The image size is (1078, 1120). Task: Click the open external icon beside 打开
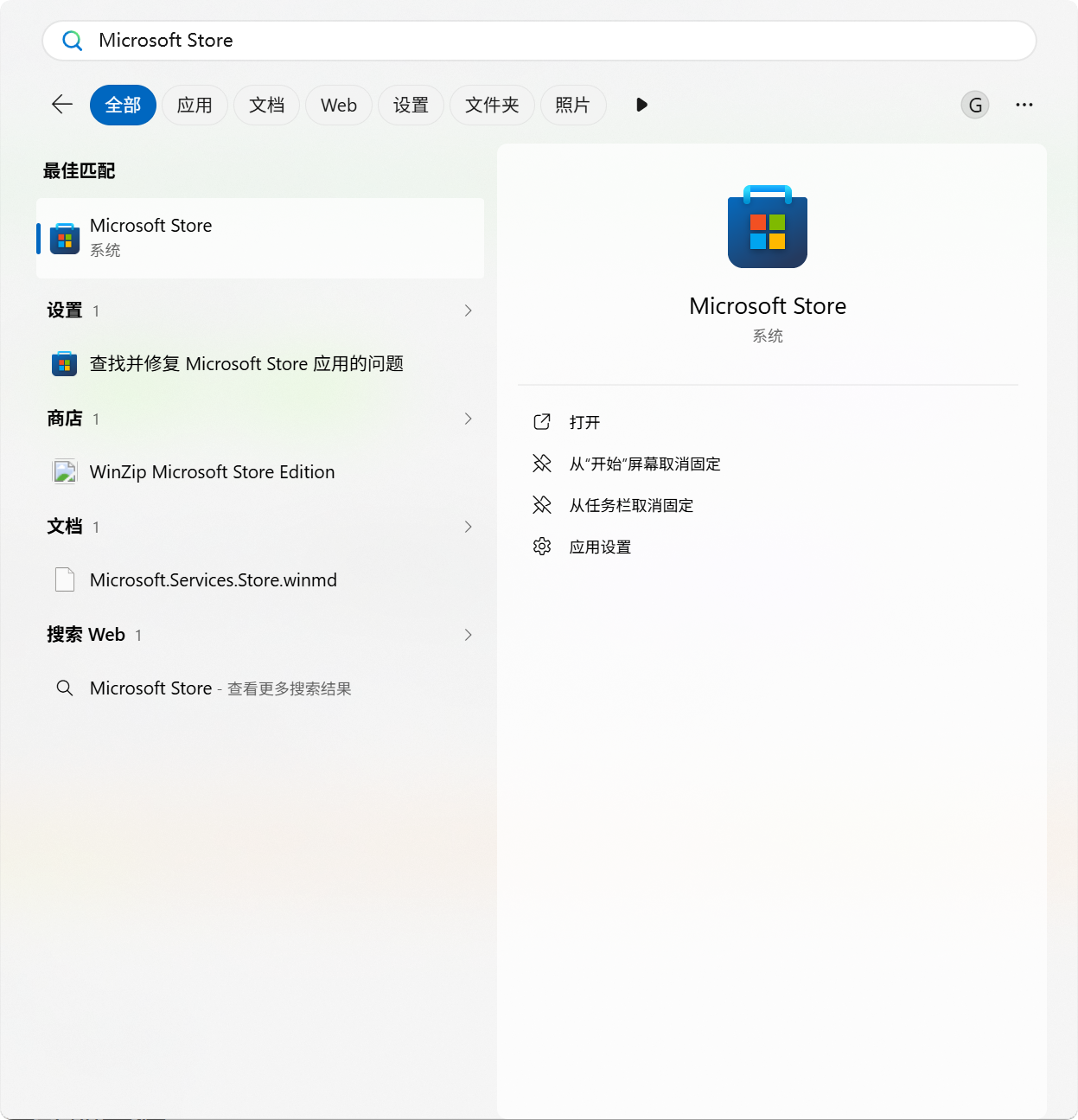click(x=542, y=422)
